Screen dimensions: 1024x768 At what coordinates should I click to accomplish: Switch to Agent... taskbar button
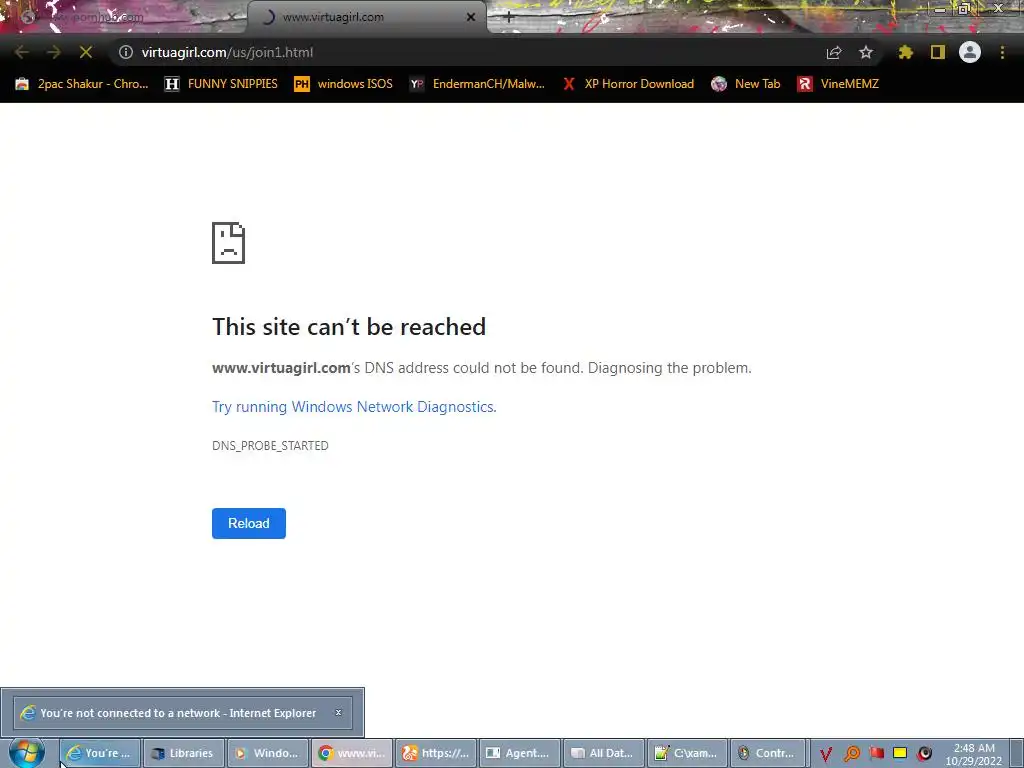pyautogui.click(x=519, y=753)
